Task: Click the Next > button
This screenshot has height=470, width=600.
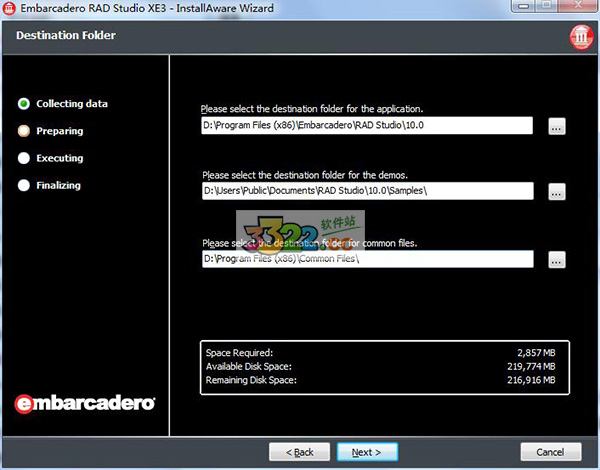Action: [367, 452]
